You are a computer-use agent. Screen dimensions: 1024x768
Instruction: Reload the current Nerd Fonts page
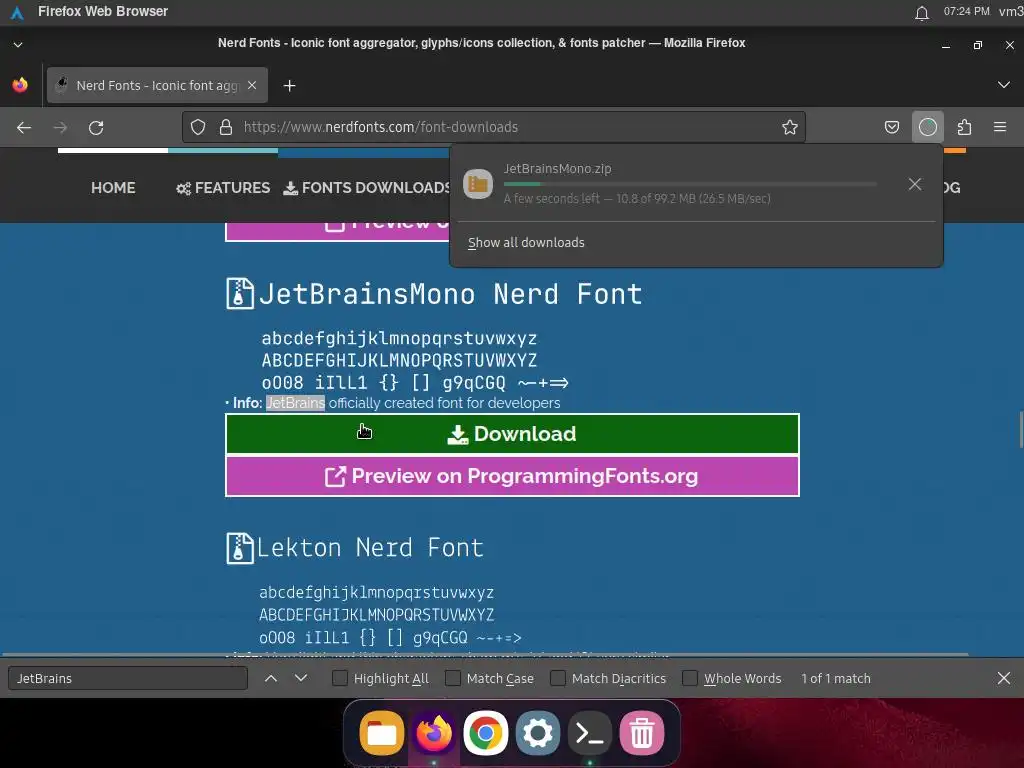click(x=96, y=127)
